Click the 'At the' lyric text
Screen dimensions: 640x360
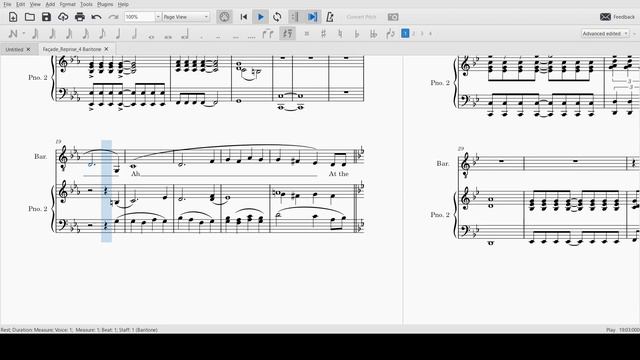339,174
